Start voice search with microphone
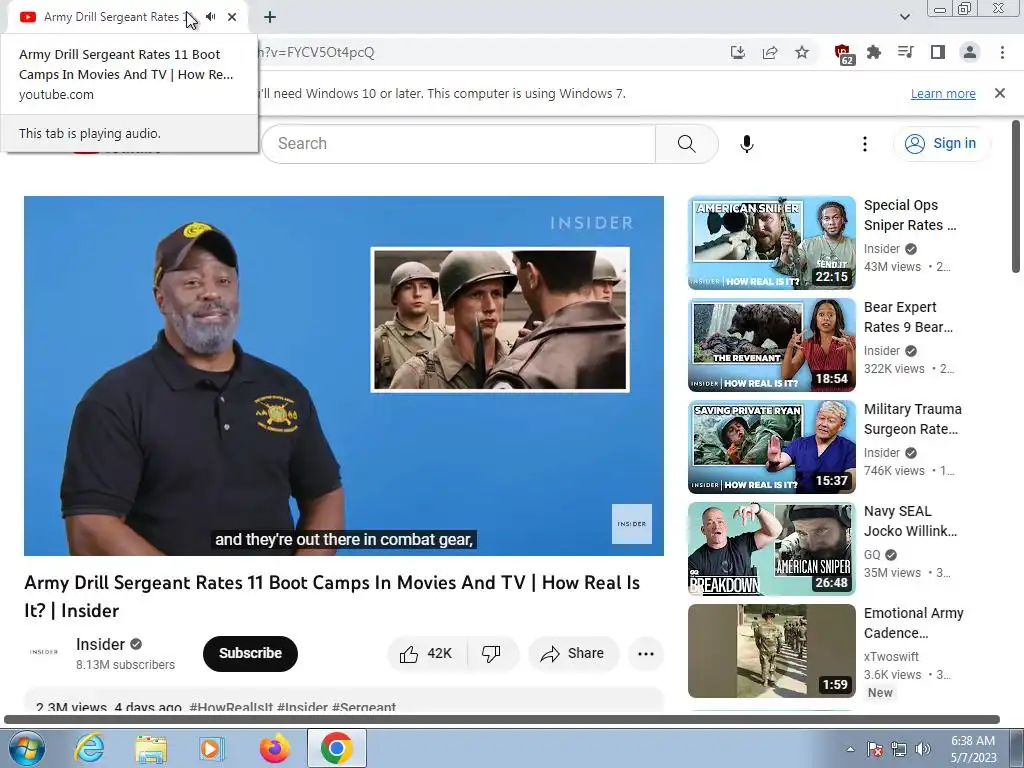This screenshot has height=768, width=1024. [x=747, y=144]
